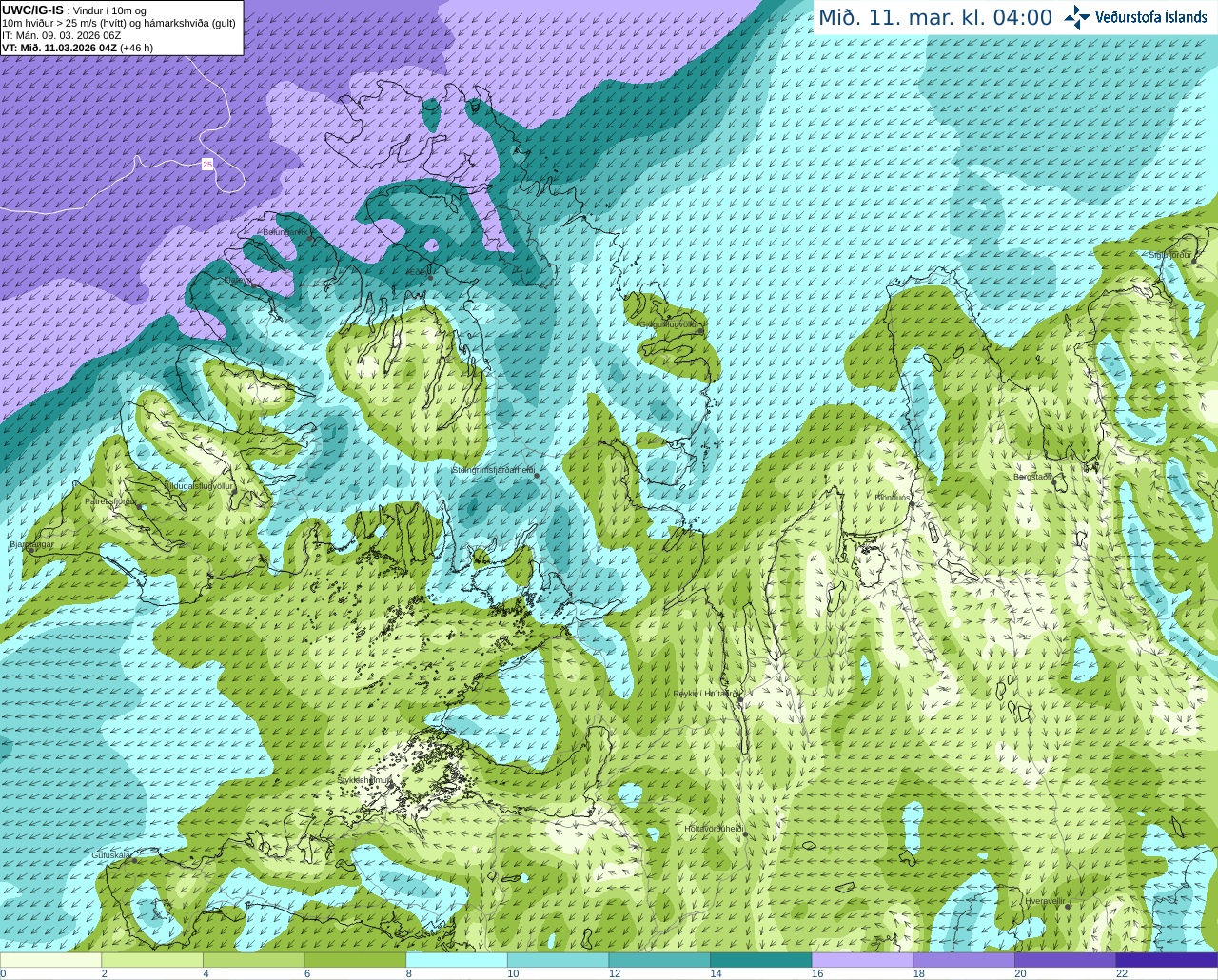Select the 16–18 m/s legend color
Image resolution: width=1218 pixels, height=980 pixels.
pyautogui.click(x=862, y=960)
